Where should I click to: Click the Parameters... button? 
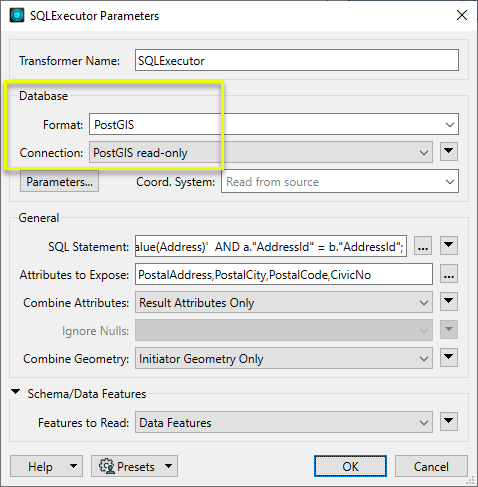click(x=59, y=181)
